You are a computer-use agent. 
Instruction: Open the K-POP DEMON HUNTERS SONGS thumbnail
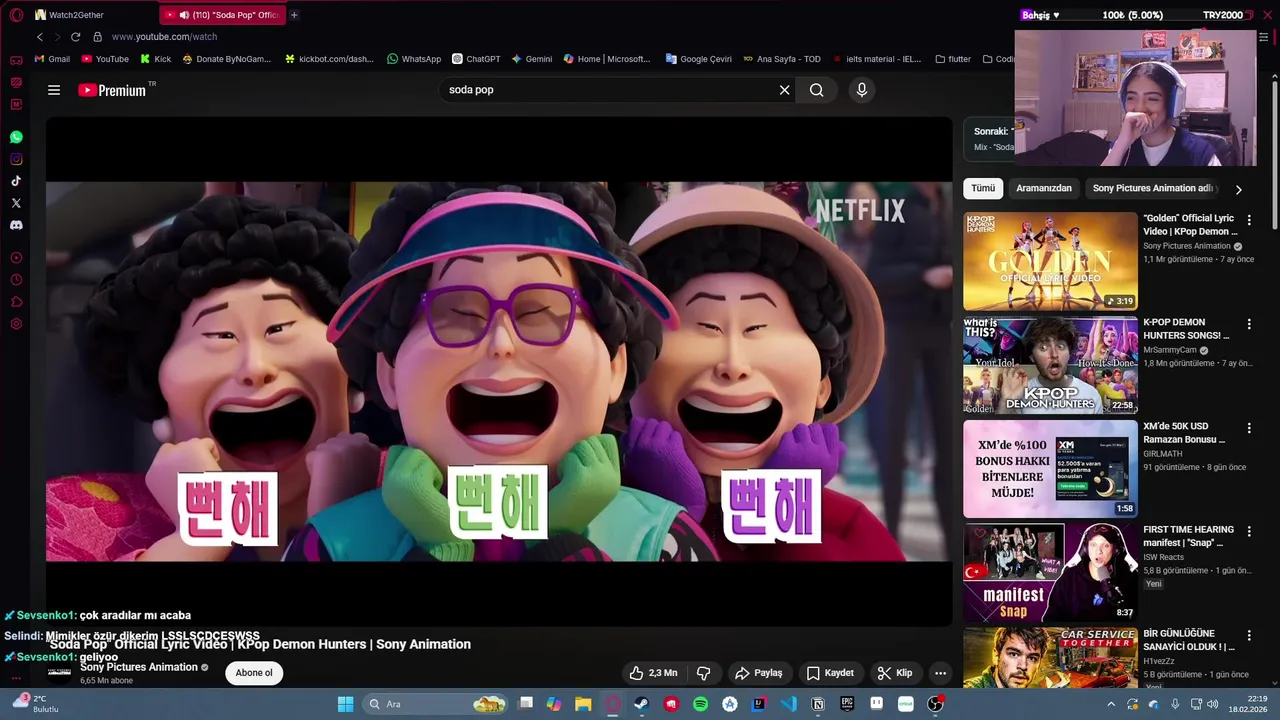point(1050,365)
